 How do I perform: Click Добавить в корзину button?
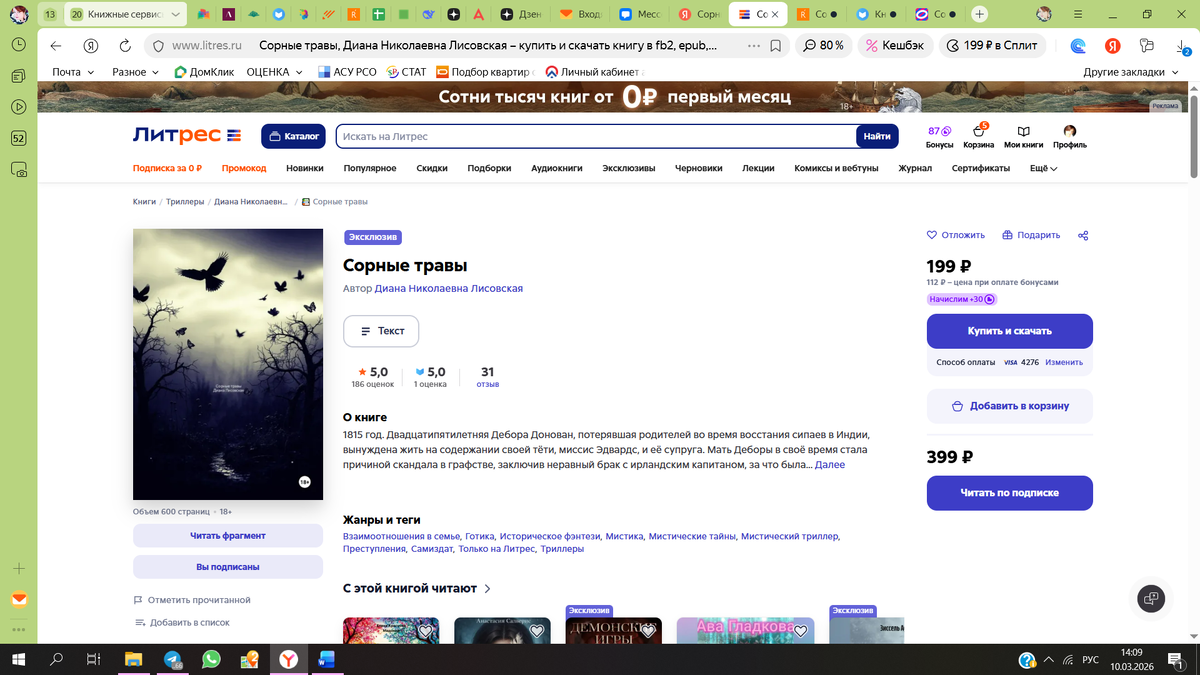pos(1010,406)
